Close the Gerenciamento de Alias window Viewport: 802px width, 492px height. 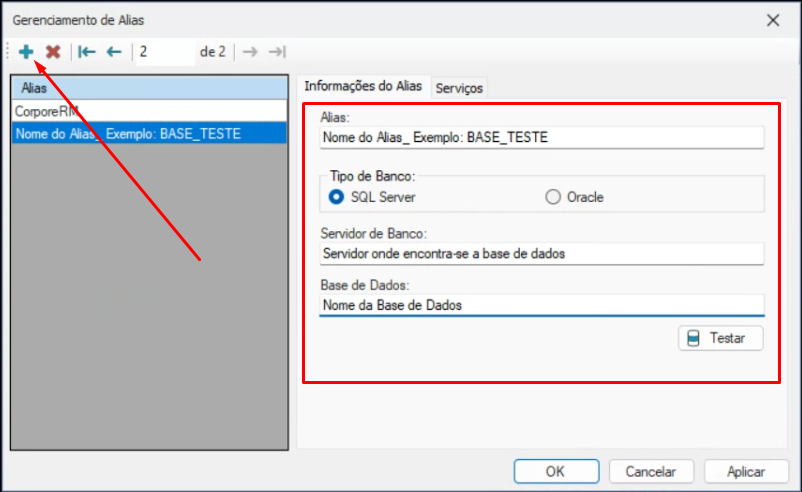click(x=773, y=20)
